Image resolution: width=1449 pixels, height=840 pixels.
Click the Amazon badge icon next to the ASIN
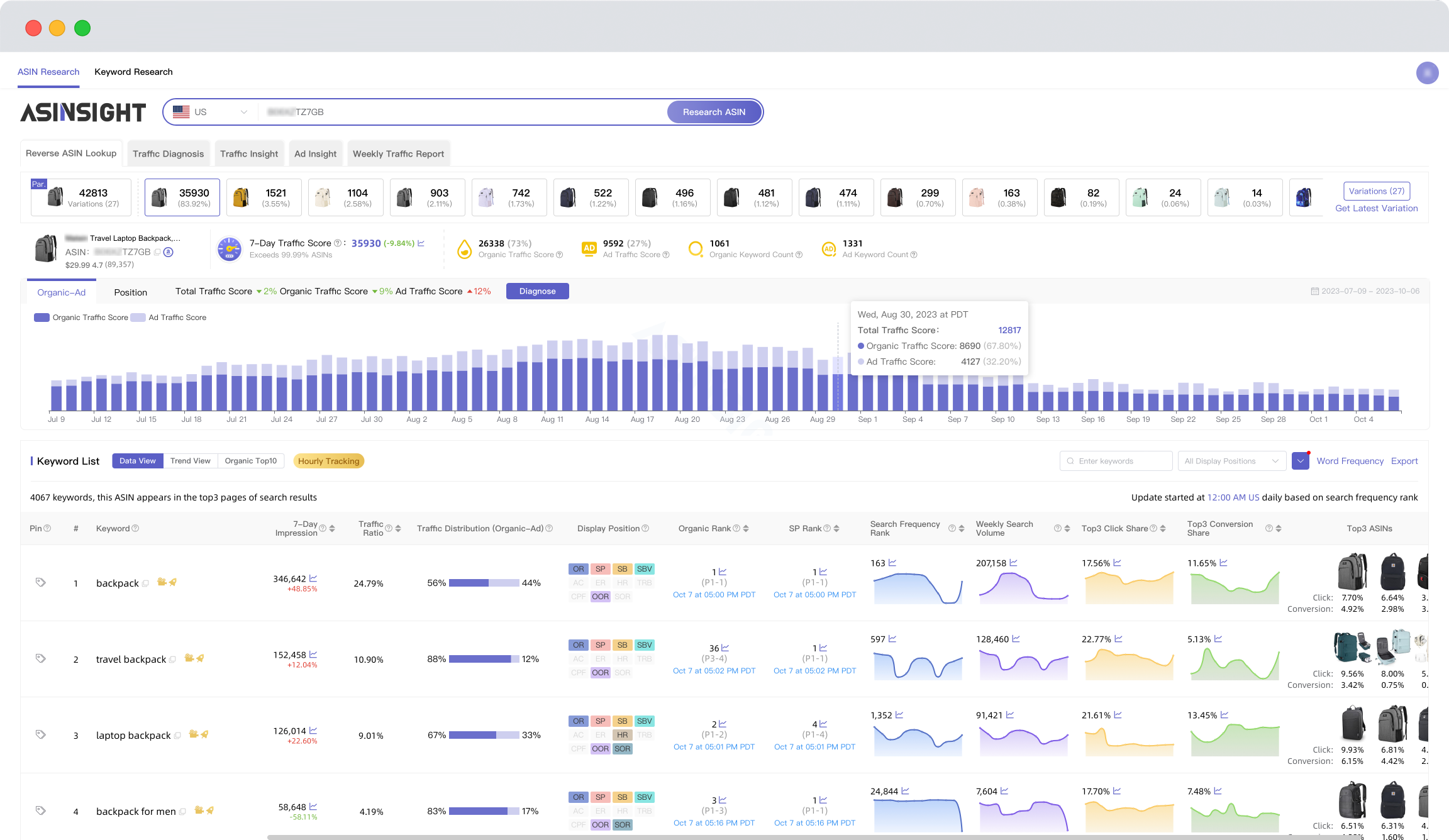(x=168, y=251)
